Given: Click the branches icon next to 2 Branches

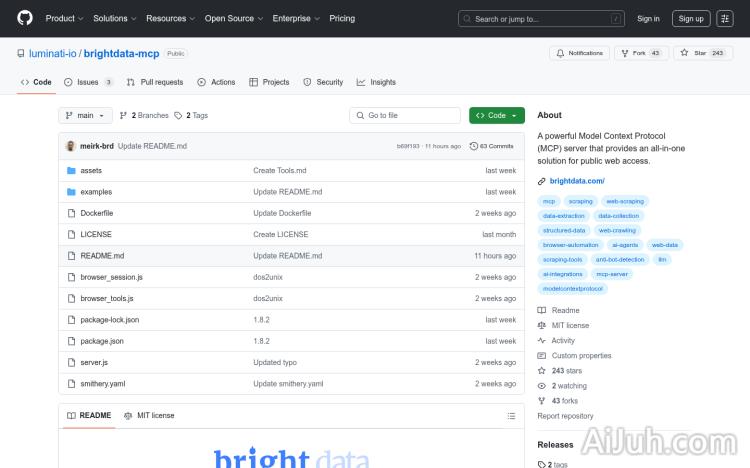Looking at the screenshot, I should point(123,116).
